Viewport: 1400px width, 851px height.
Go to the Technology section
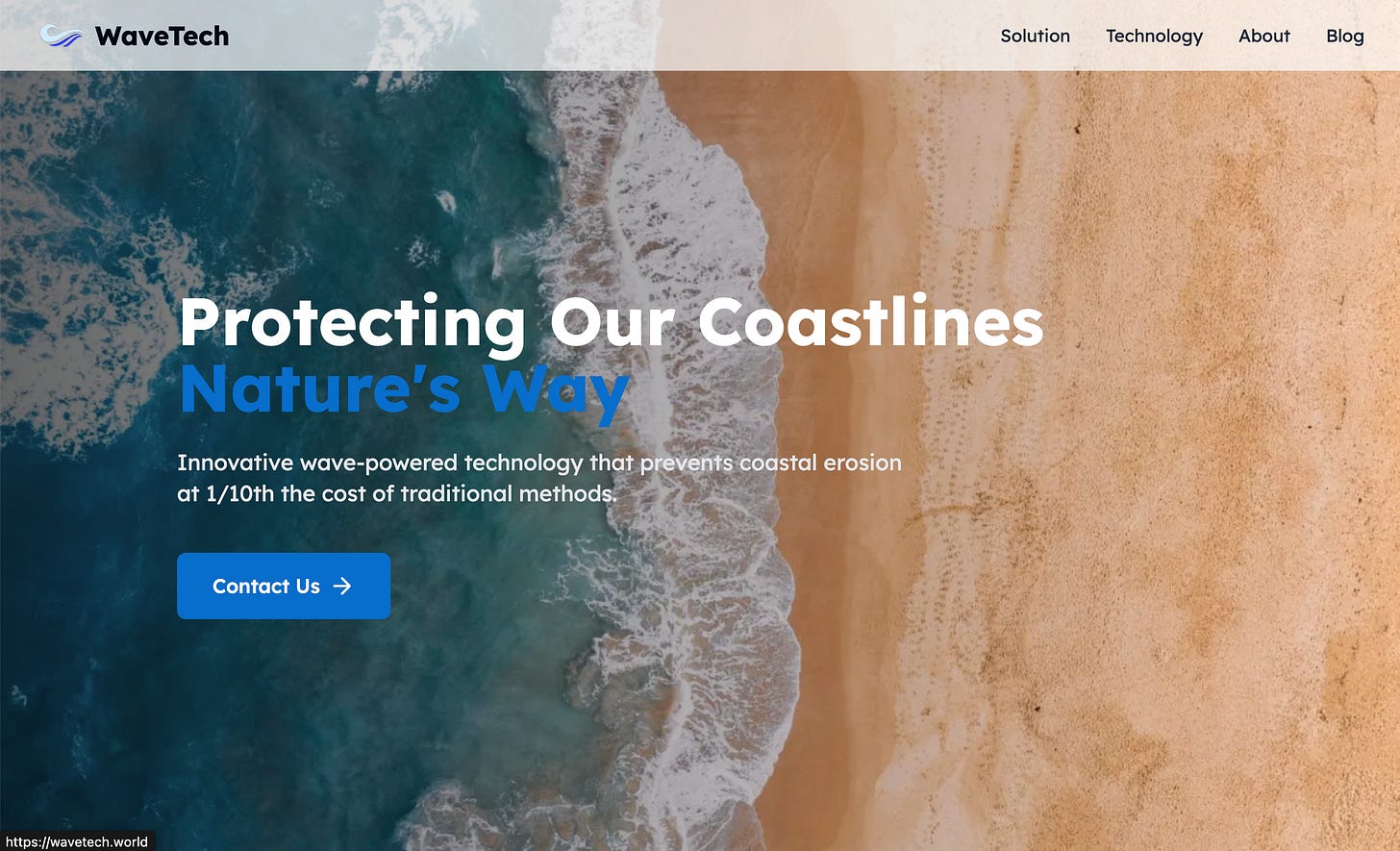coord(1154,36)
